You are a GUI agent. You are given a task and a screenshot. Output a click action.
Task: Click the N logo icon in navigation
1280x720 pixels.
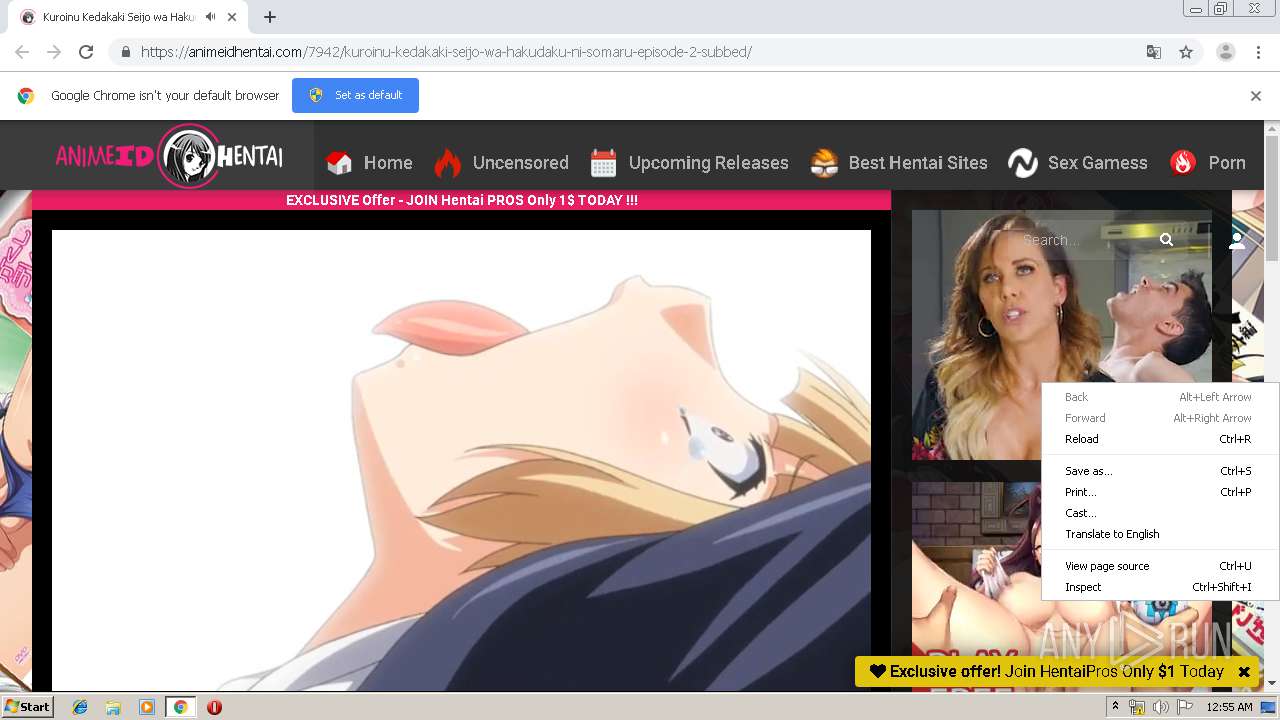[1023, 163]
